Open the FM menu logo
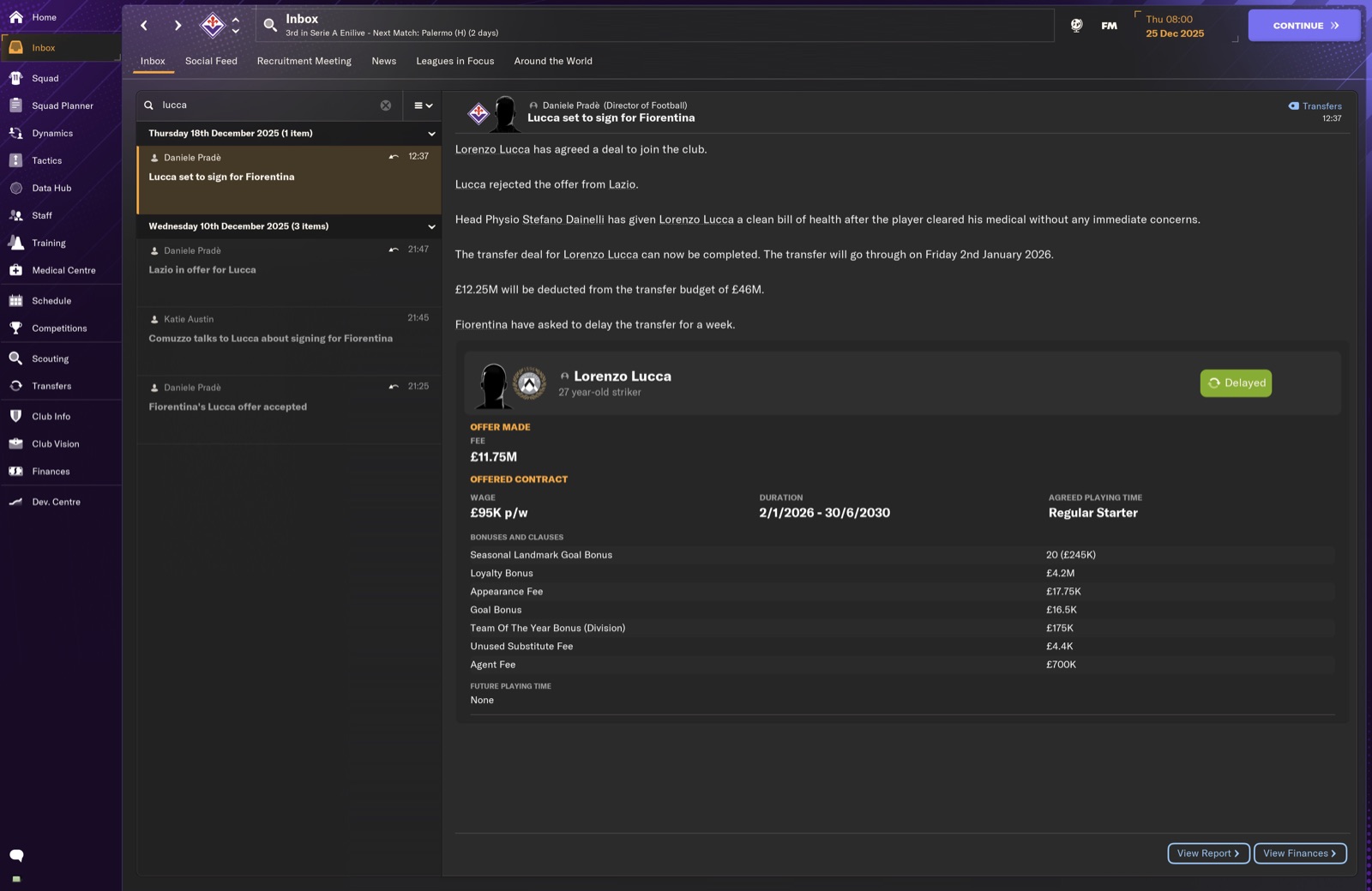This screenshot has height=891, width=1372. point(1109,26)
